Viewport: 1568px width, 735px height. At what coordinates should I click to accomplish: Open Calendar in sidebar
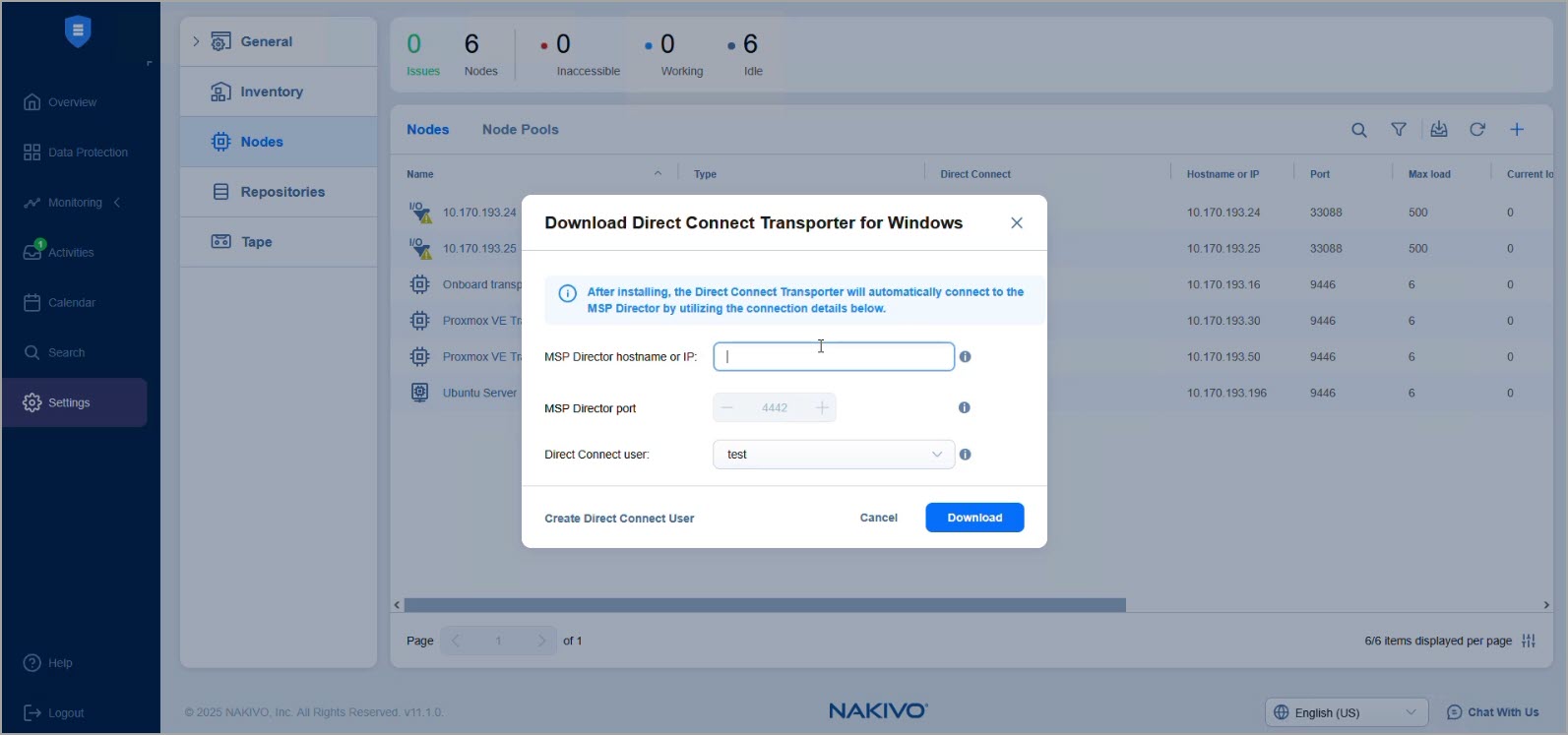[x=59, y=303]
